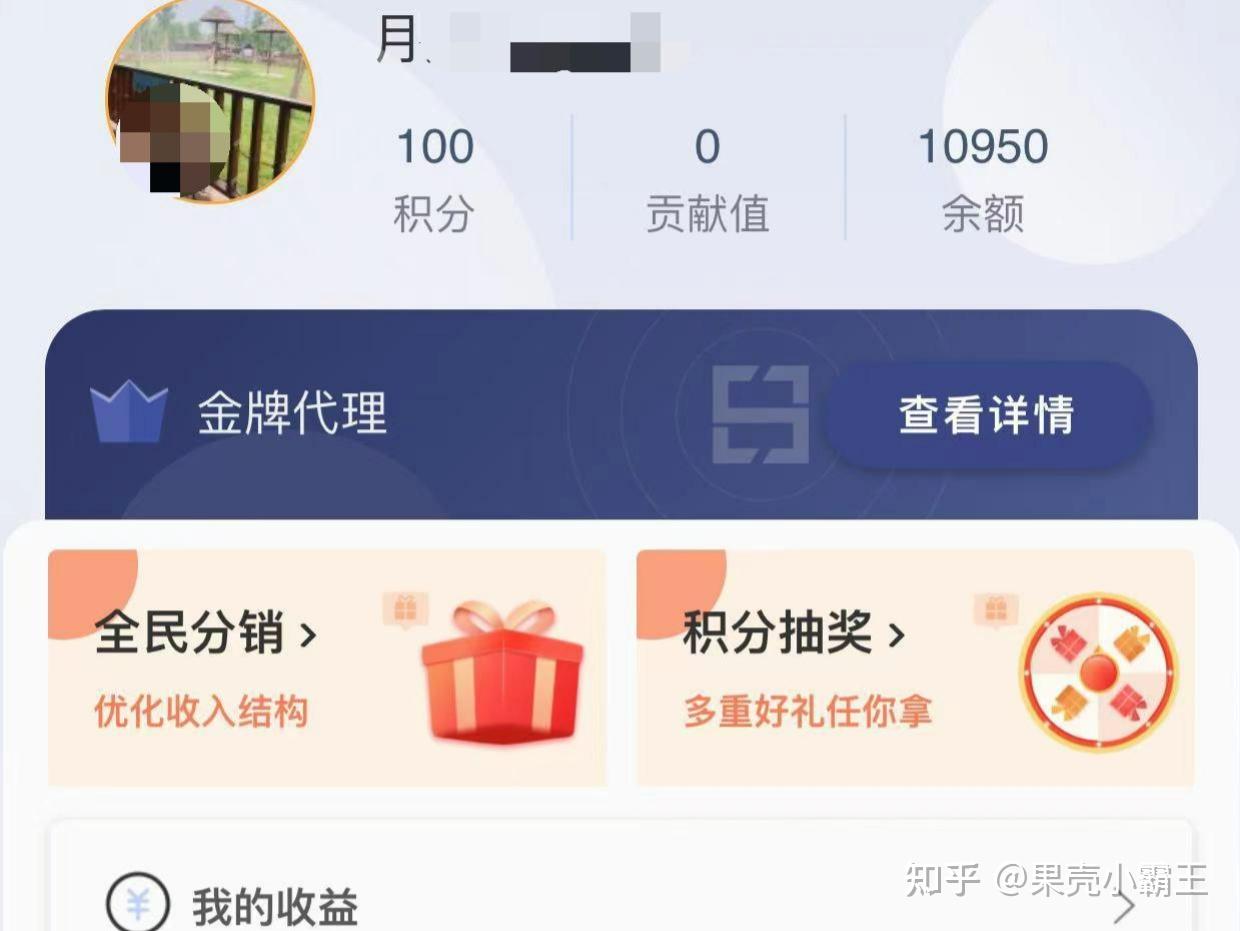Image resolution: width=1240 pixels, height=931 pixels.
Task: Tap the 金牌代理 level label
Action: point(292,412)
